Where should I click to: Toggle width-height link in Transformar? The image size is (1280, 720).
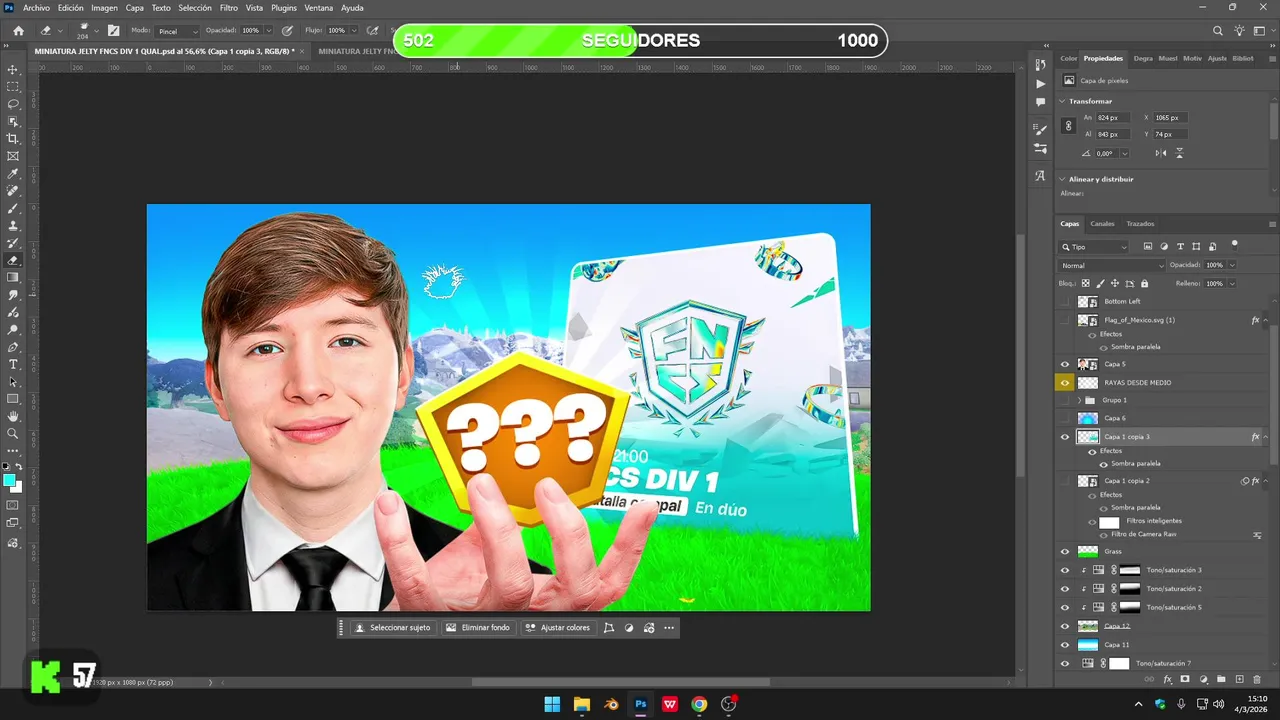[1068, 126]
